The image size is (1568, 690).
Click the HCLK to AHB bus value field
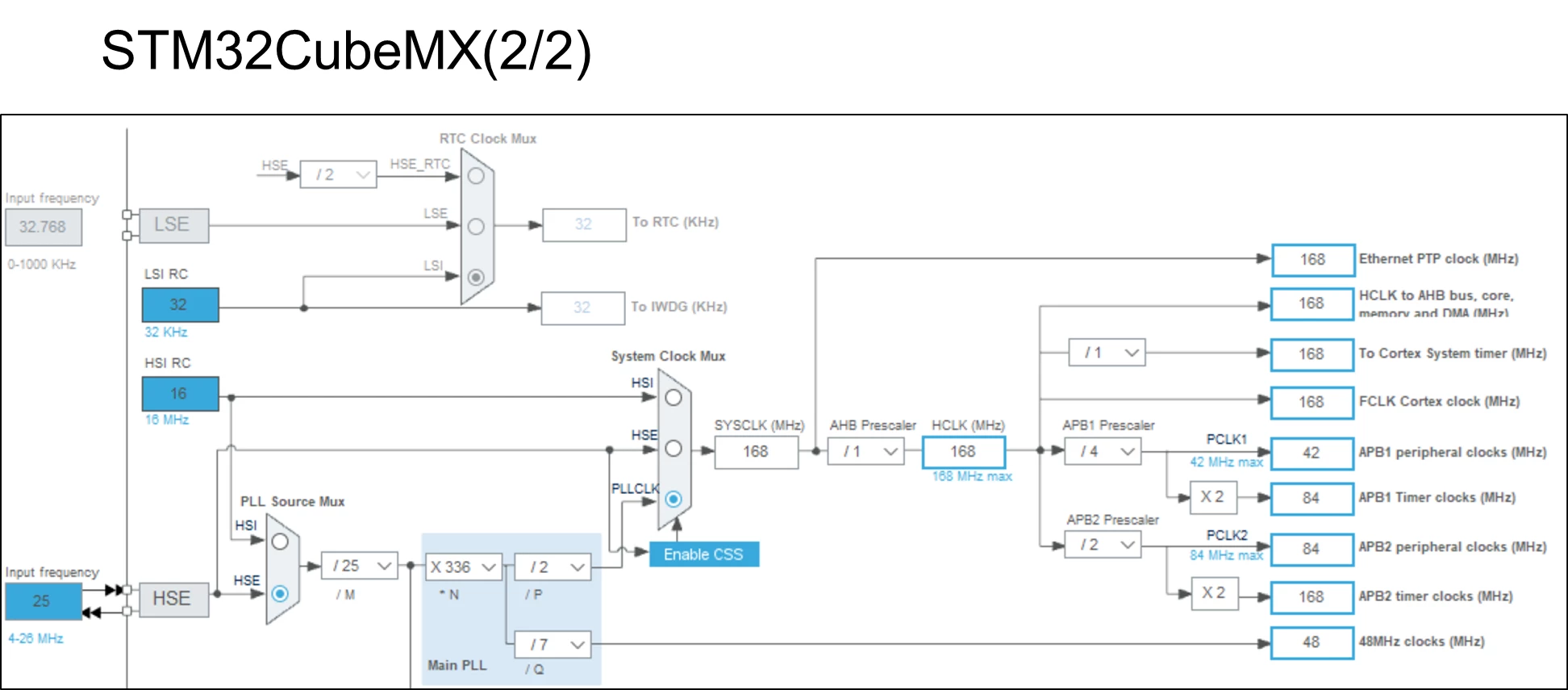tap(1312, 304)
